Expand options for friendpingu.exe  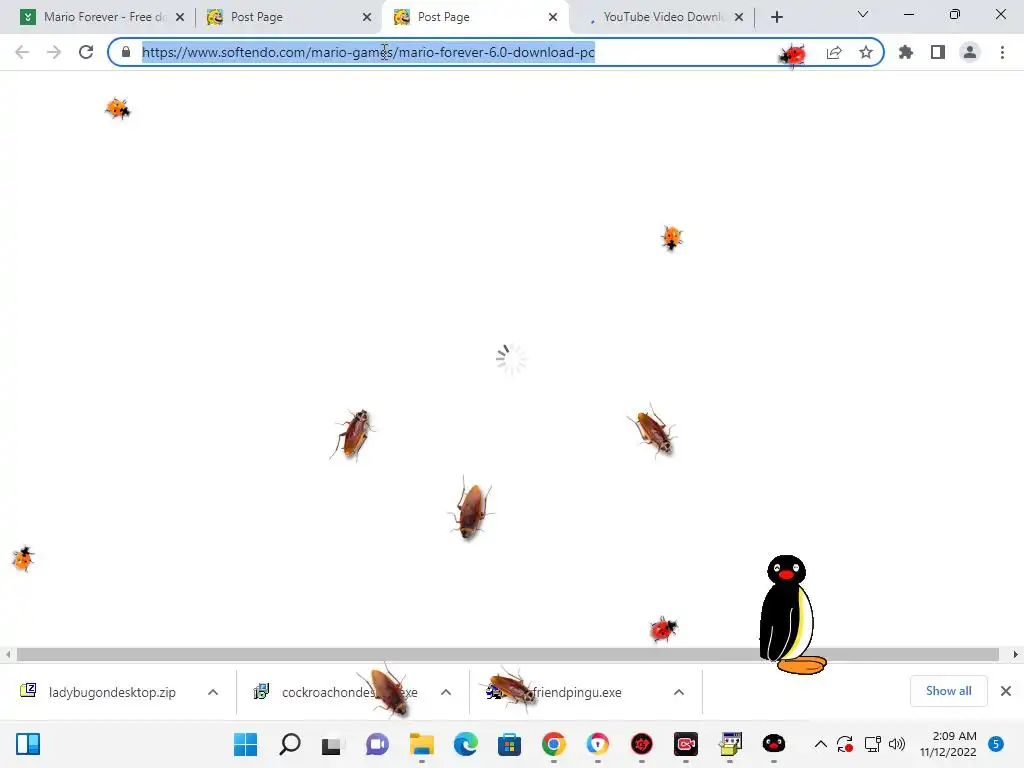coord(679,692)
